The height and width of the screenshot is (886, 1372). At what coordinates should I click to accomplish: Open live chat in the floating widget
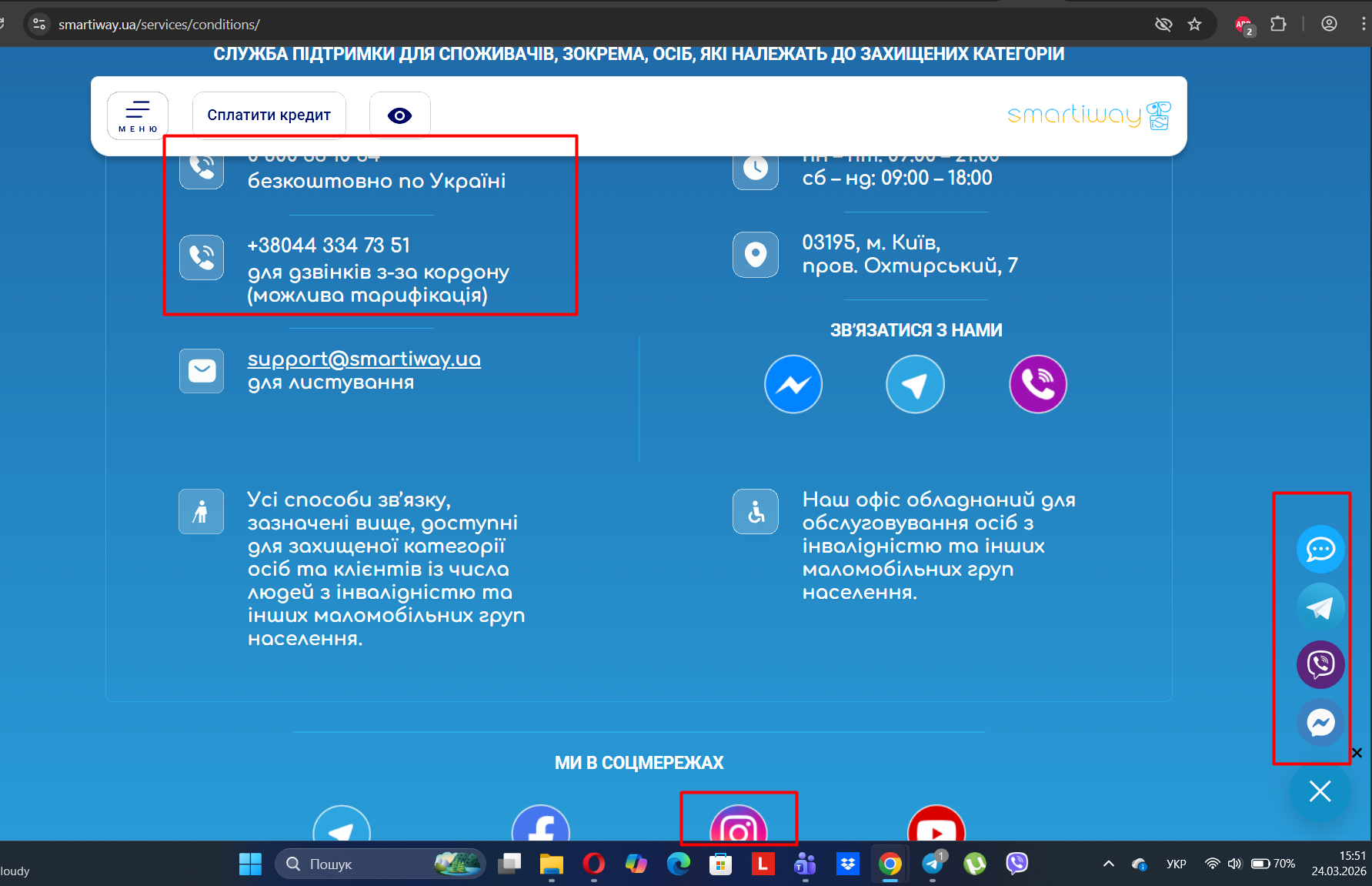(1320, 549)
